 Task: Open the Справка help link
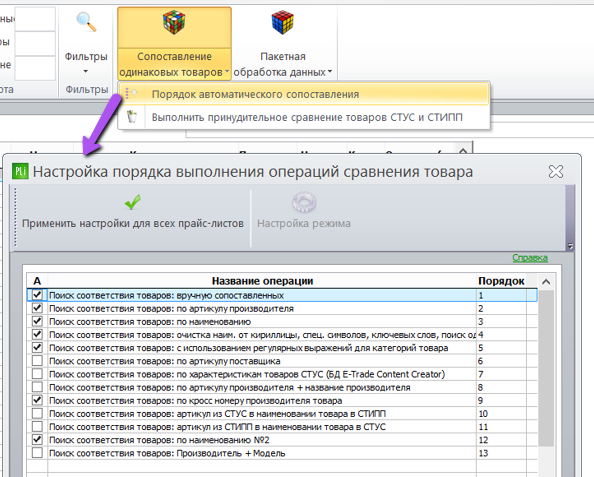pos(530,258)
